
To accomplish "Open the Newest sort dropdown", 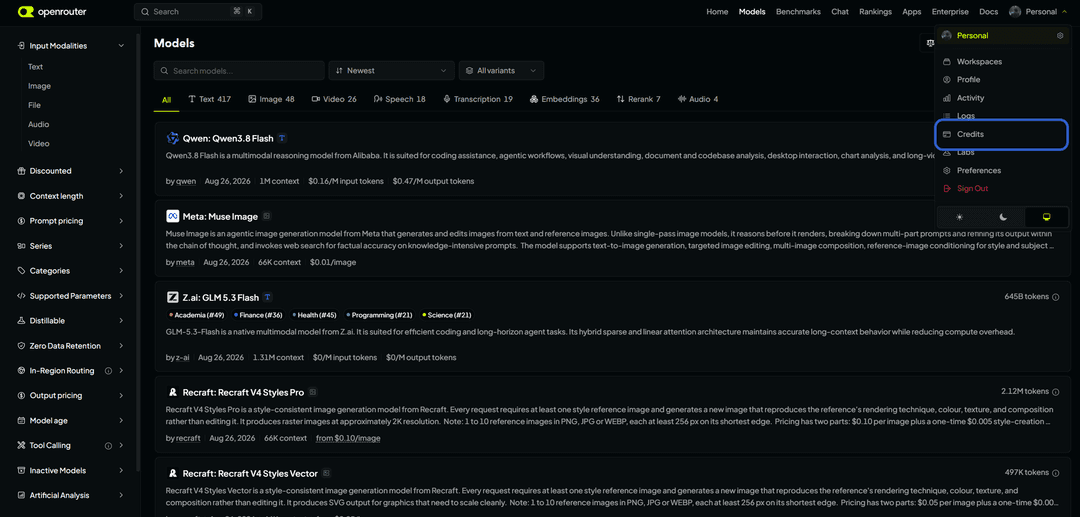I will click(391, 70).
